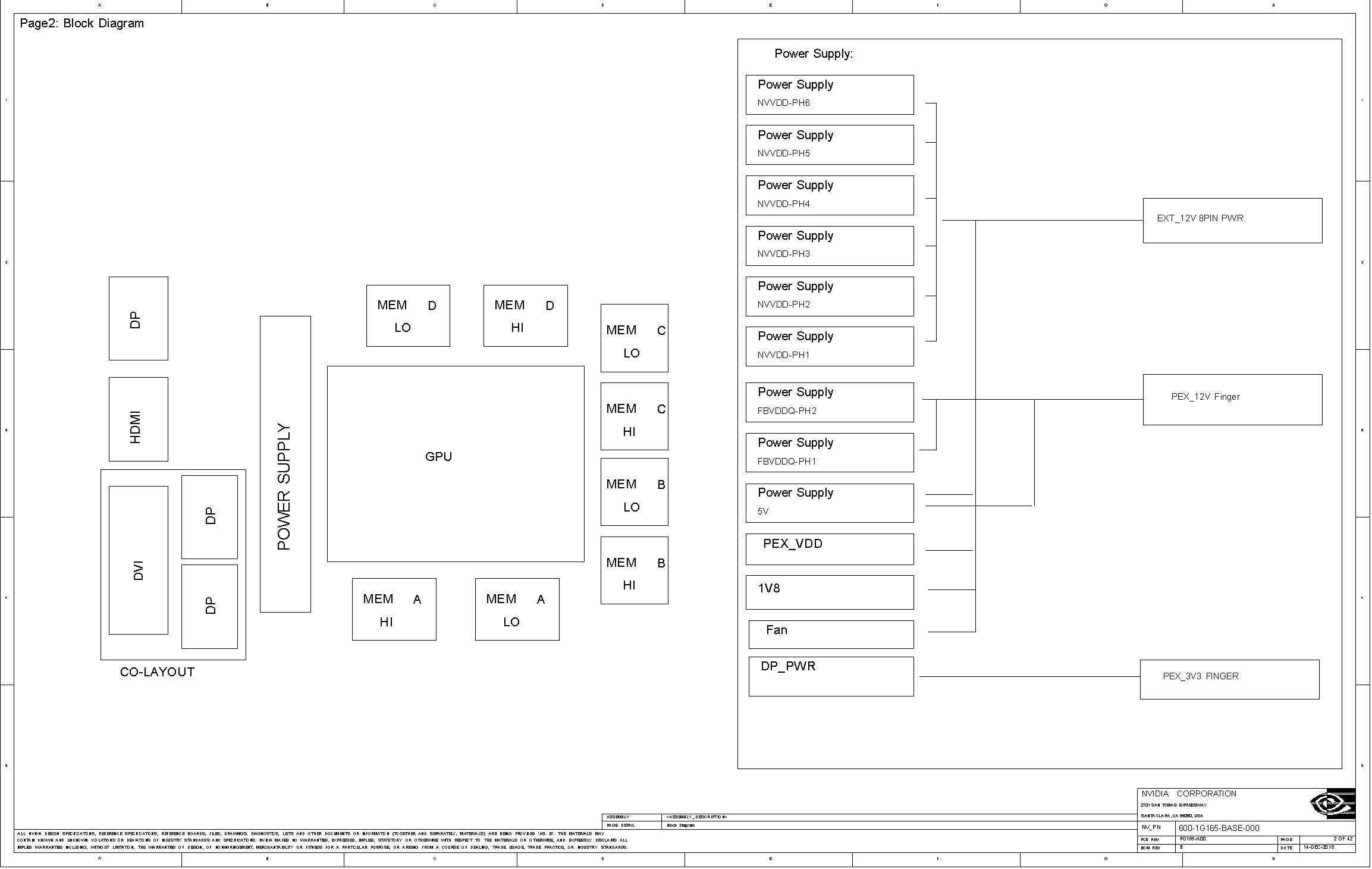Click the NVIDIA eye logo in title block
Screen dimensions: 1372x869
click(x=1333, y=804)
